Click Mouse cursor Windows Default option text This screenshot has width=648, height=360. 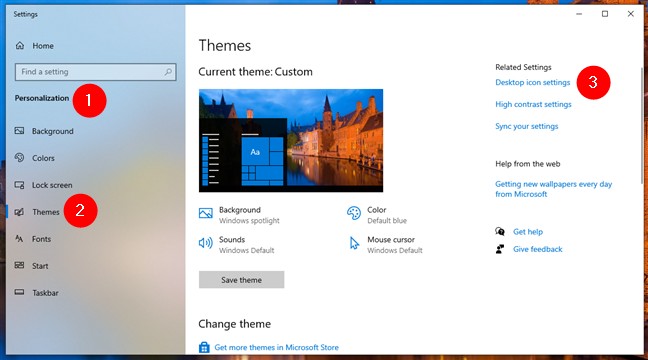(395, 245)
